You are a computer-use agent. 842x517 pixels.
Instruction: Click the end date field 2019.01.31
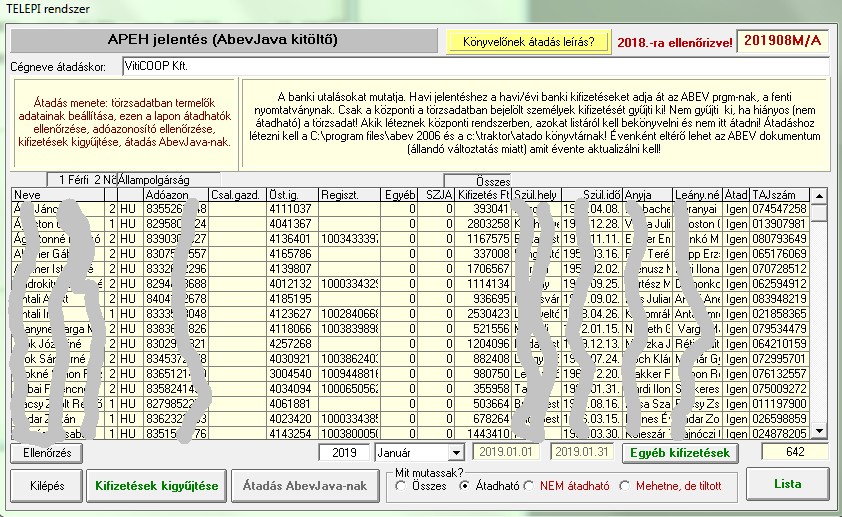(x=582, y=452)
